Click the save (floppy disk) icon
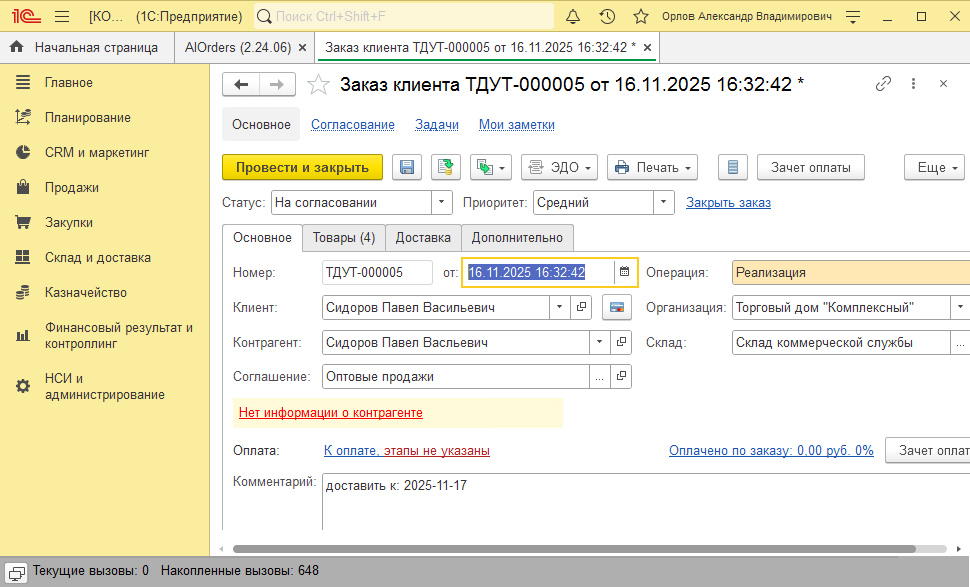The image size is (970, 587). pos(407,167)
